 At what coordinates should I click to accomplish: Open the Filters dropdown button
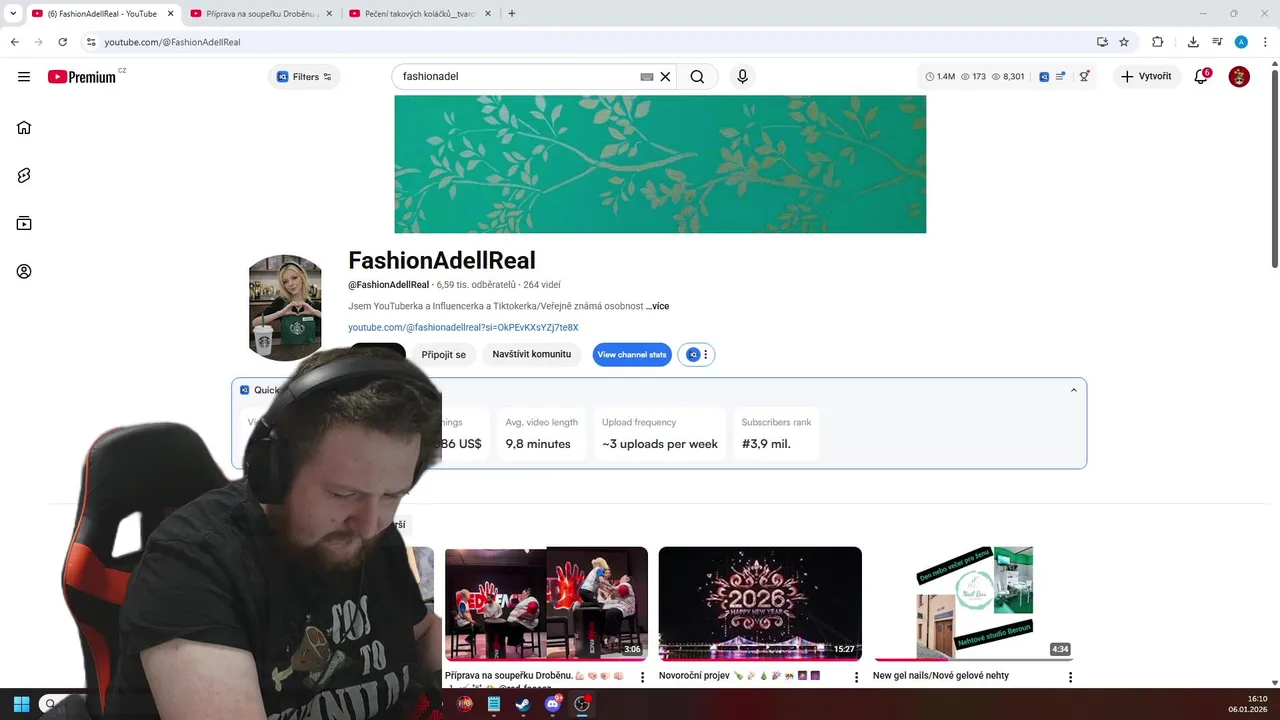click(x=304, y=77)
